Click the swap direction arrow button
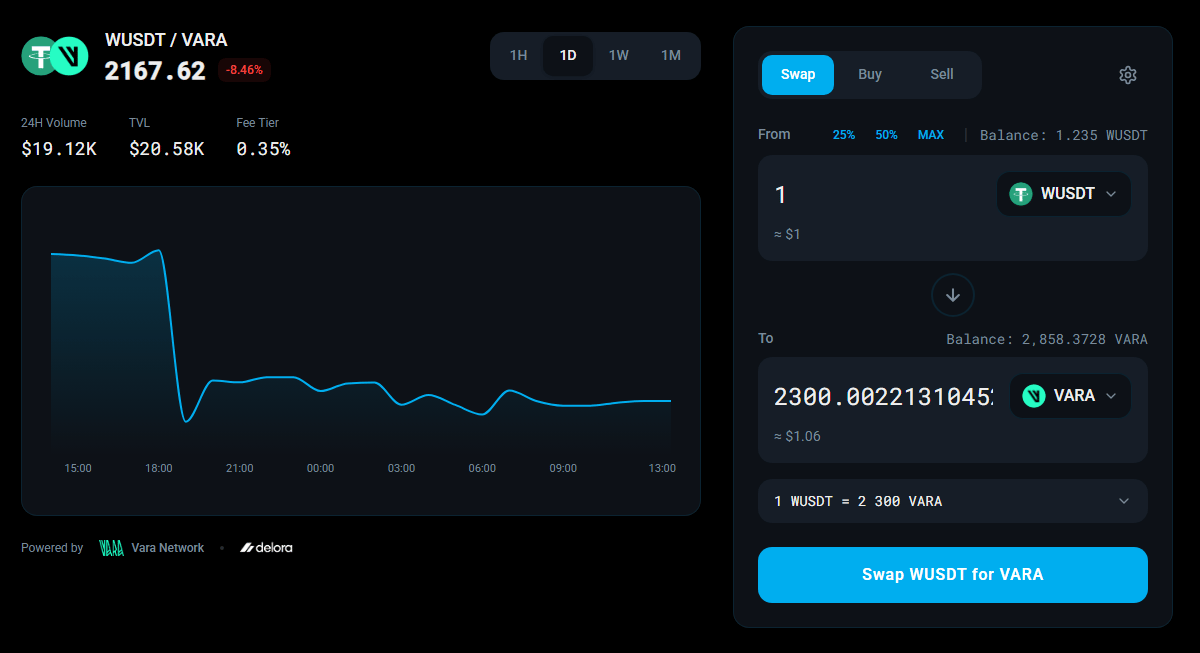 click(x=953, y=295)
